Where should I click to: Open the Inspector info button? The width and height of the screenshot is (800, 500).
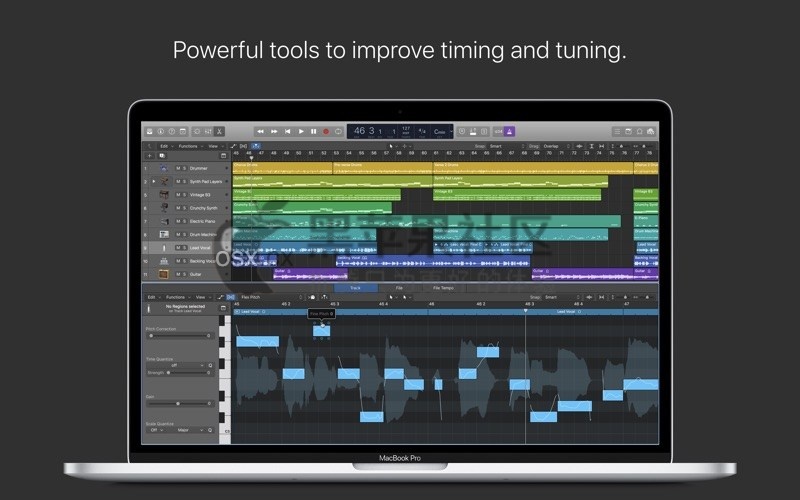(x=161, y=132)
